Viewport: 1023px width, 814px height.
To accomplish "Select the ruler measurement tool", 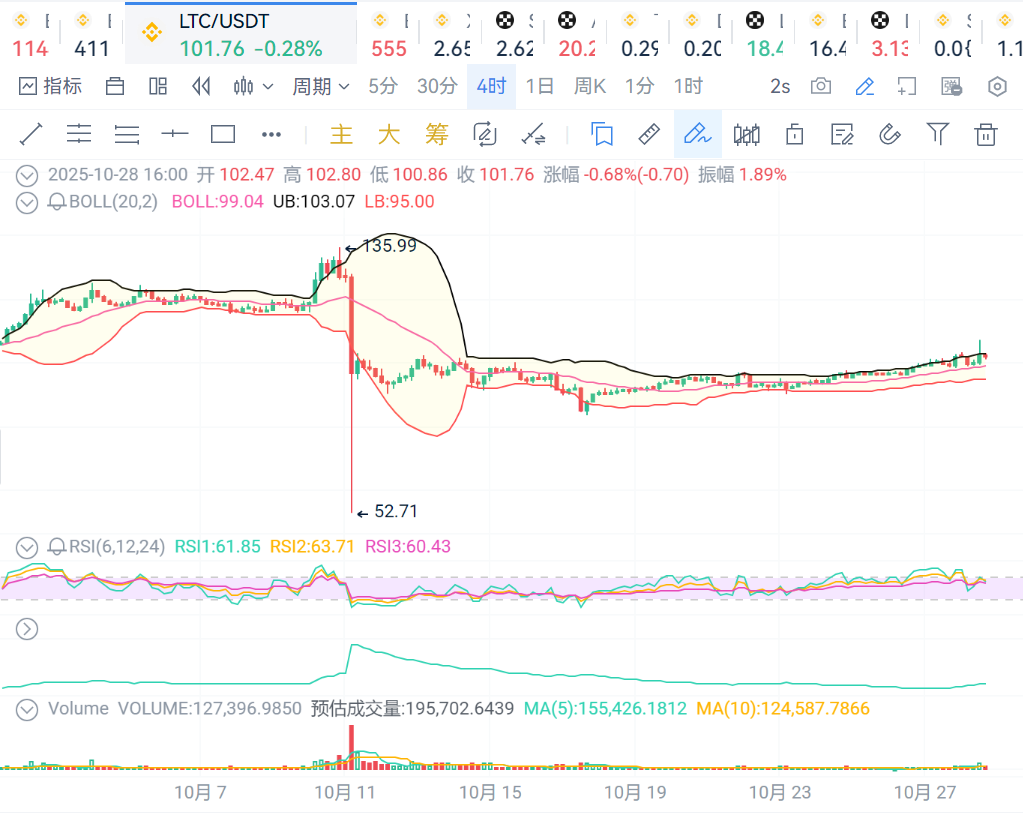I will (x=649, y=134).
